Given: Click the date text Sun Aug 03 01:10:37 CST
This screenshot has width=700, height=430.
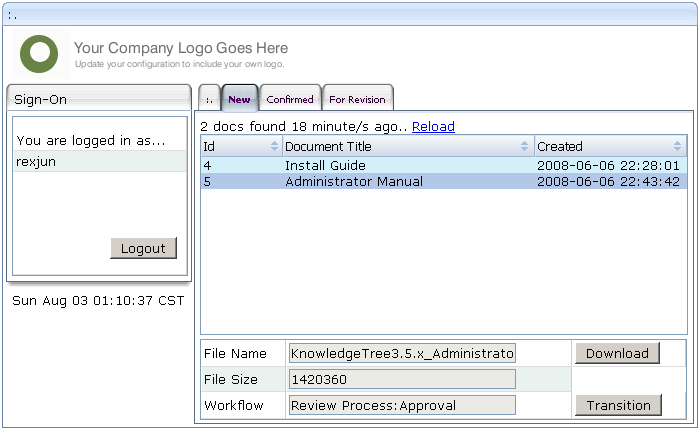Looking at the screenshot, I should pyautogui.click(x=98, y=301).
